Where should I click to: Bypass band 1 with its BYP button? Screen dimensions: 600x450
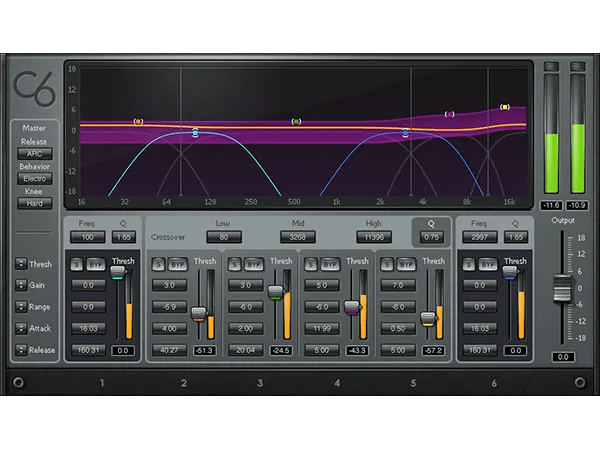[x=95, y=264]
